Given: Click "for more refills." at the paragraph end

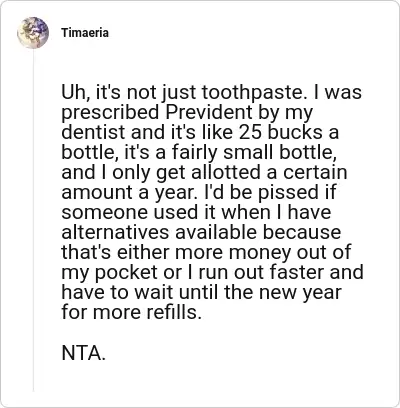Looking at the screenshot, I should [x=132, y=312].
